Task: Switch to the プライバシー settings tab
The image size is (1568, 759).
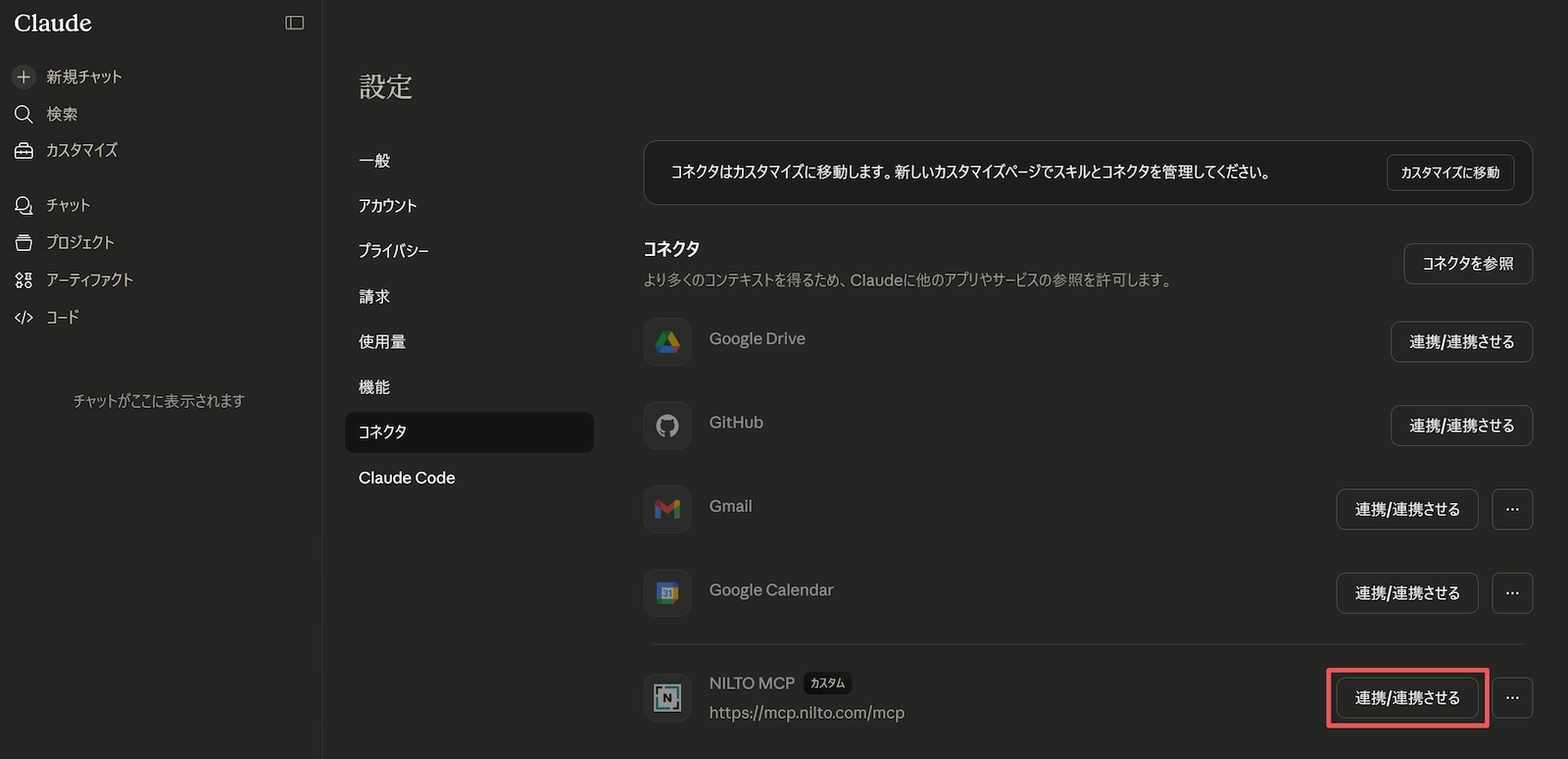Action: click(393, 251)
